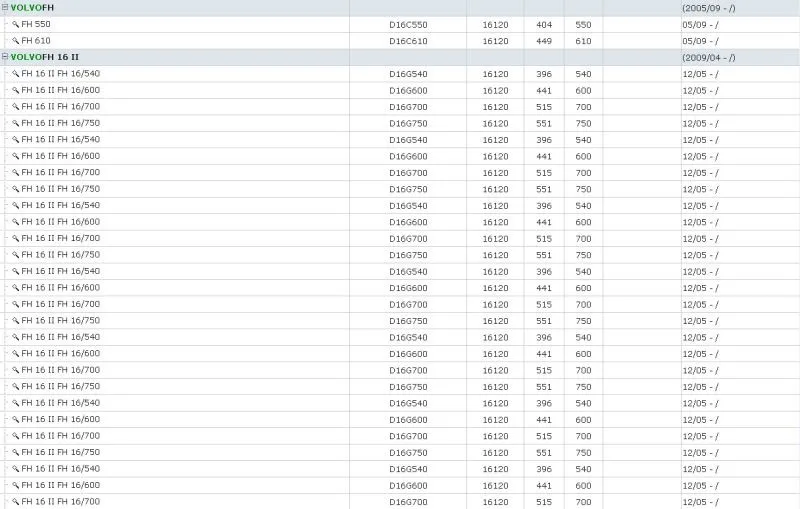Open magnifier icon beside FH 550
Viewport: 800px width, 509px height.
pyautogui.click(x=16, y=24)
